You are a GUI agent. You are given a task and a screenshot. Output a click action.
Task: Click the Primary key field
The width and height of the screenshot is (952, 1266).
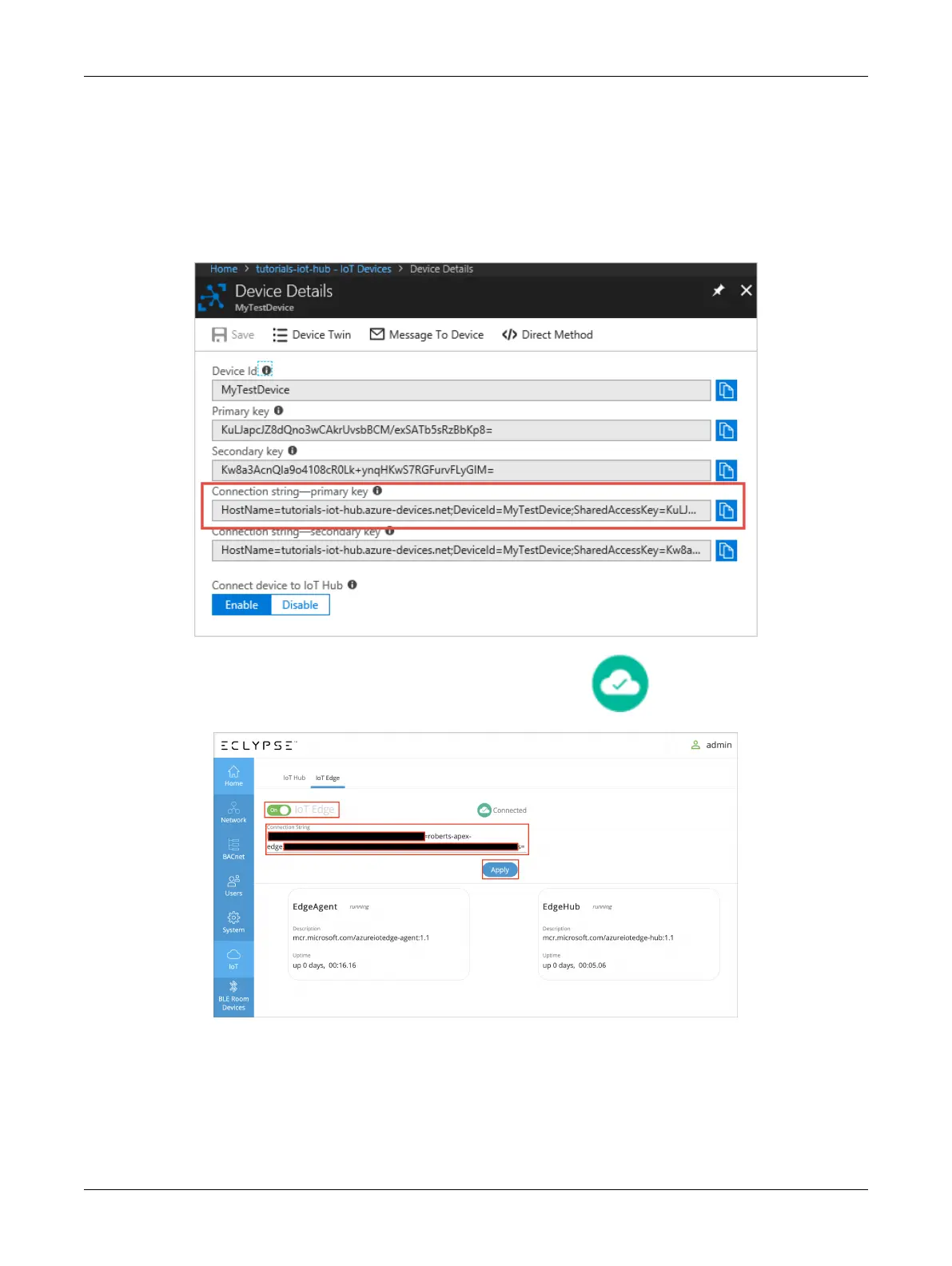461,430
